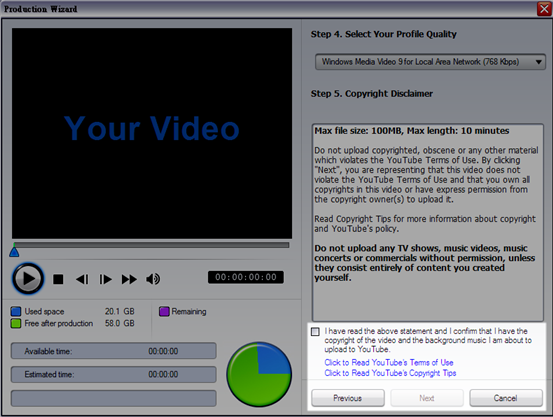Start playback with the round Play button
The width and height of the screenshot is (553, 417).
pos(28,279)
